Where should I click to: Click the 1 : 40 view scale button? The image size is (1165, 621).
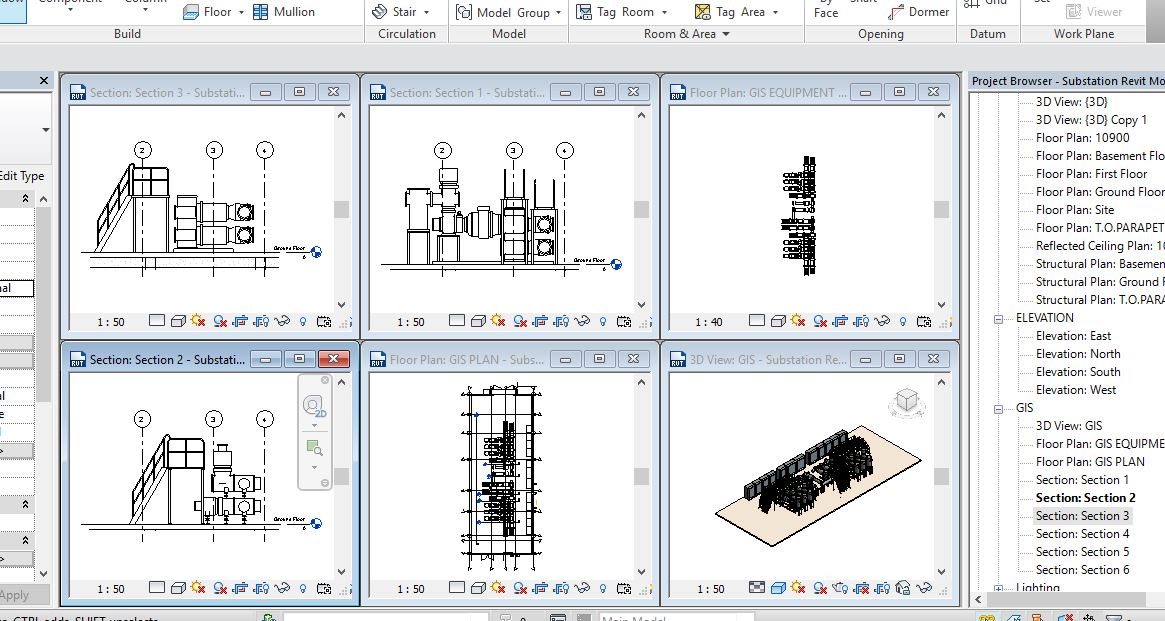[710, 322]
